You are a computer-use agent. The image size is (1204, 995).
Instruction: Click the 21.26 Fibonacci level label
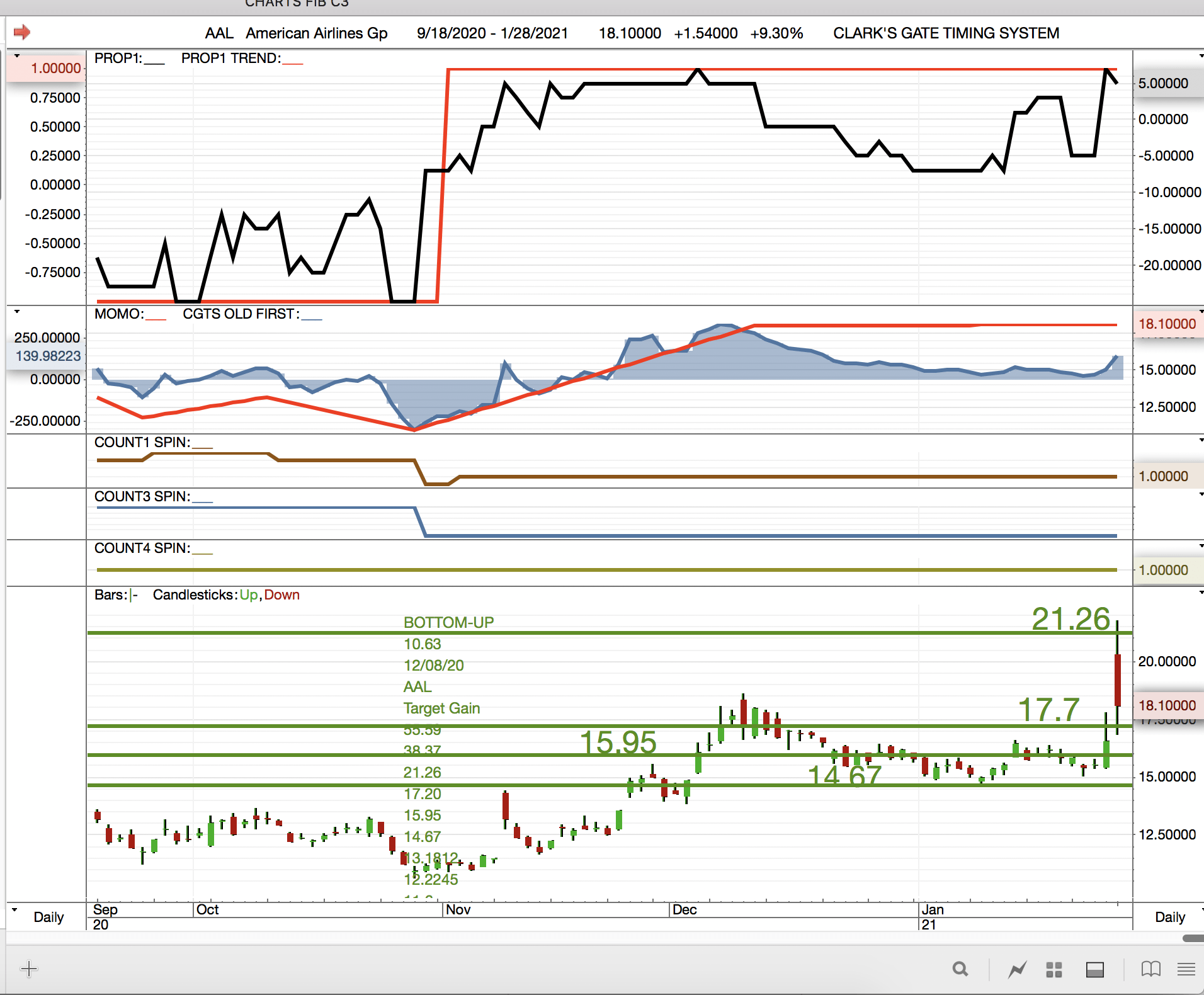coord(1071,618)
